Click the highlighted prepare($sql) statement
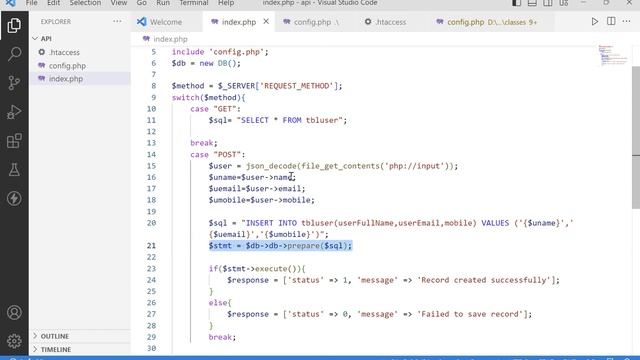The height and width of the screenshot is (360, 640). click(x=280, y=246)
